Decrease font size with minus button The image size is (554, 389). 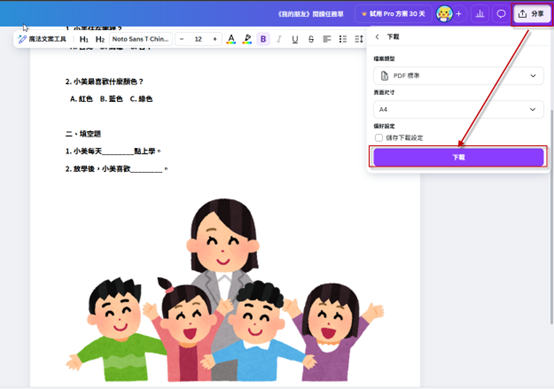click(182, 39)
